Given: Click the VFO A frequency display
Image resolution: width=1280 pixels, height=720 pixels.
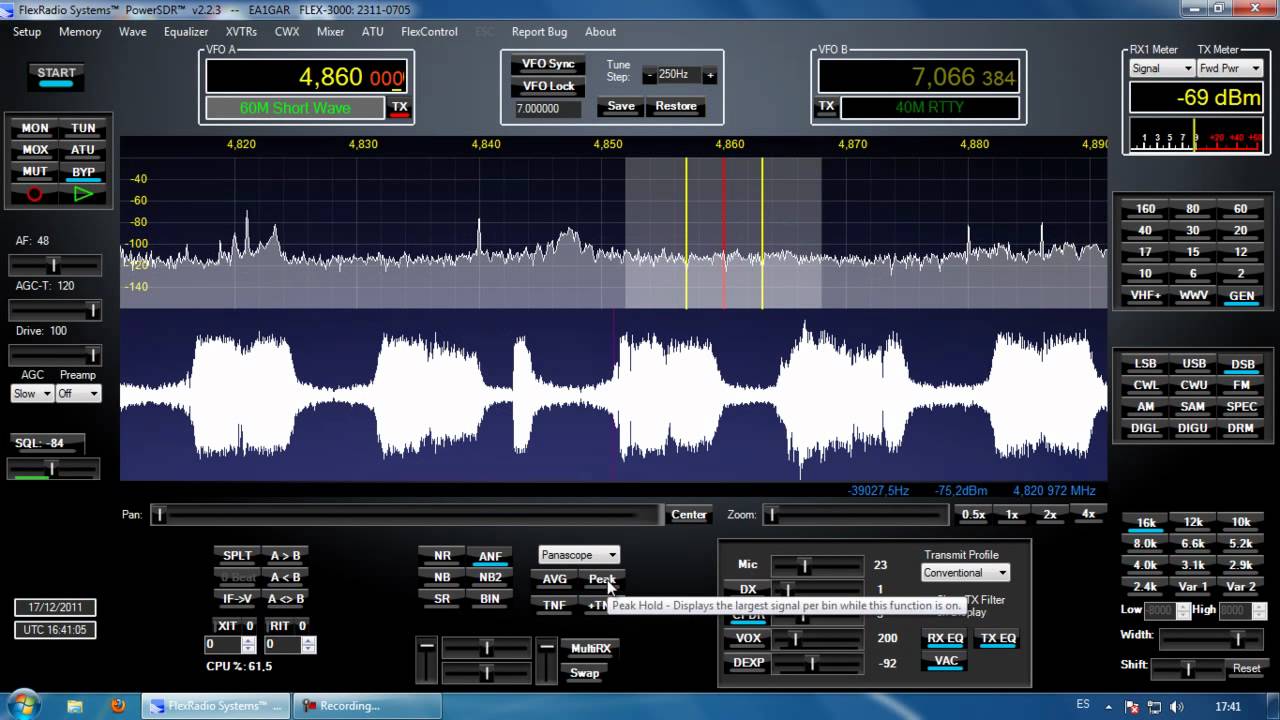Looking at the screenshot, I should [x=306, y=77].
